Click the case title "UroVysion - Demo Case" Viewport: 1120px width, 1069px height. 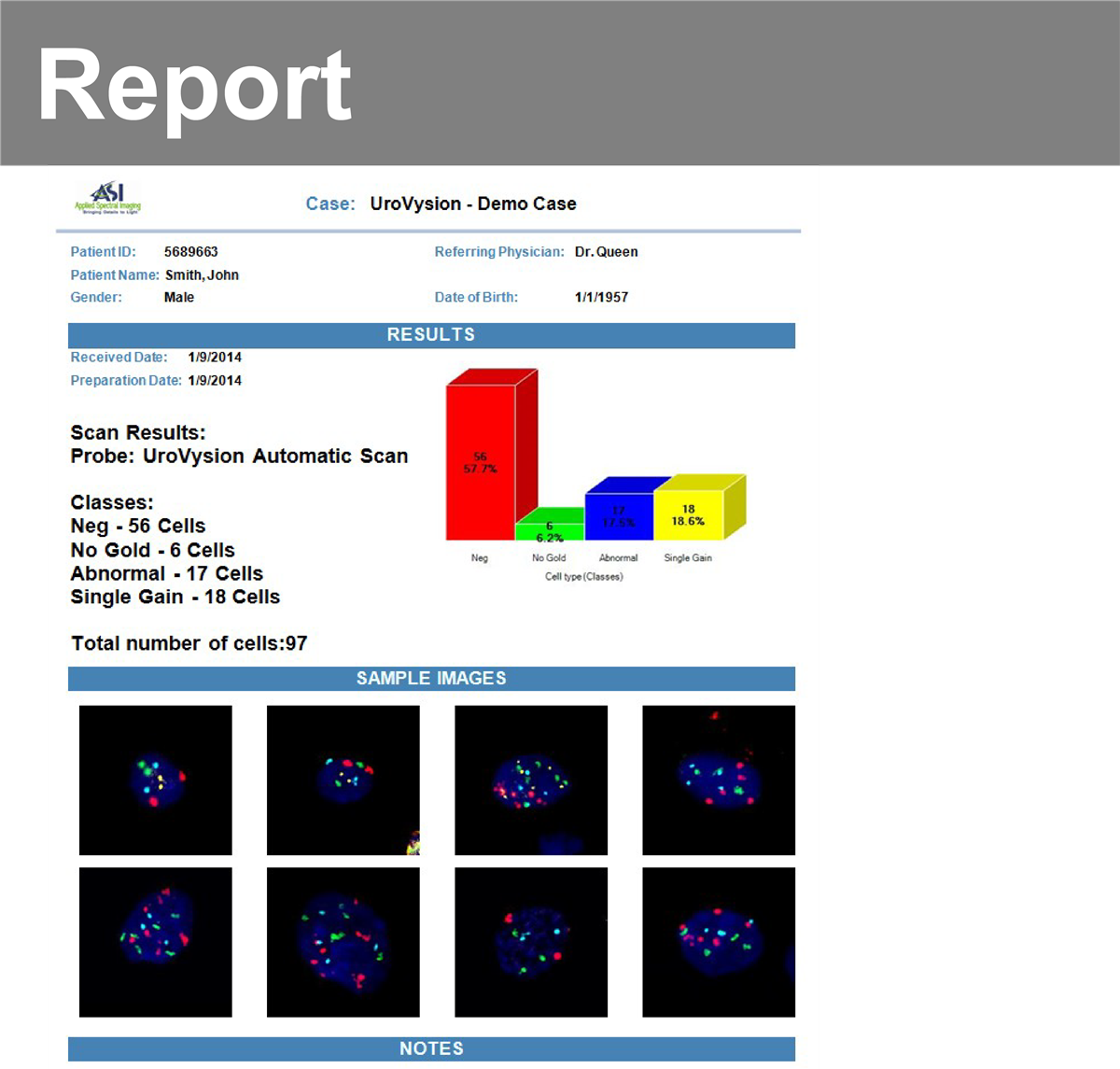[x=473, y=204]
